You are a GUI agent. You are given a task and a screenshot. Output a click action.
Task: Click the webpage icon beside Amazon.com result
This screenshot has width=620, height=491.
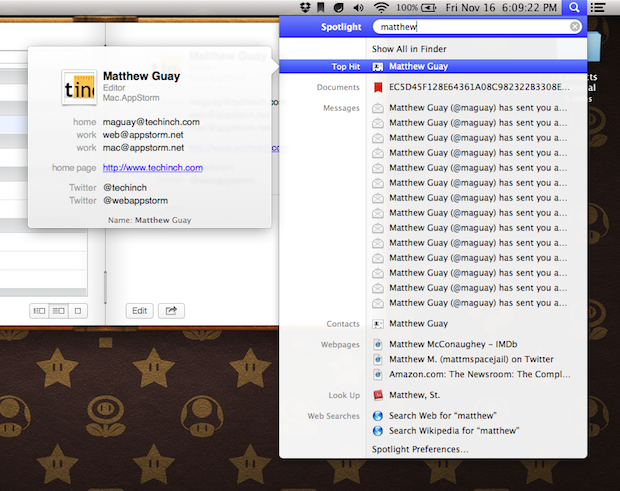tap(378, 374)
